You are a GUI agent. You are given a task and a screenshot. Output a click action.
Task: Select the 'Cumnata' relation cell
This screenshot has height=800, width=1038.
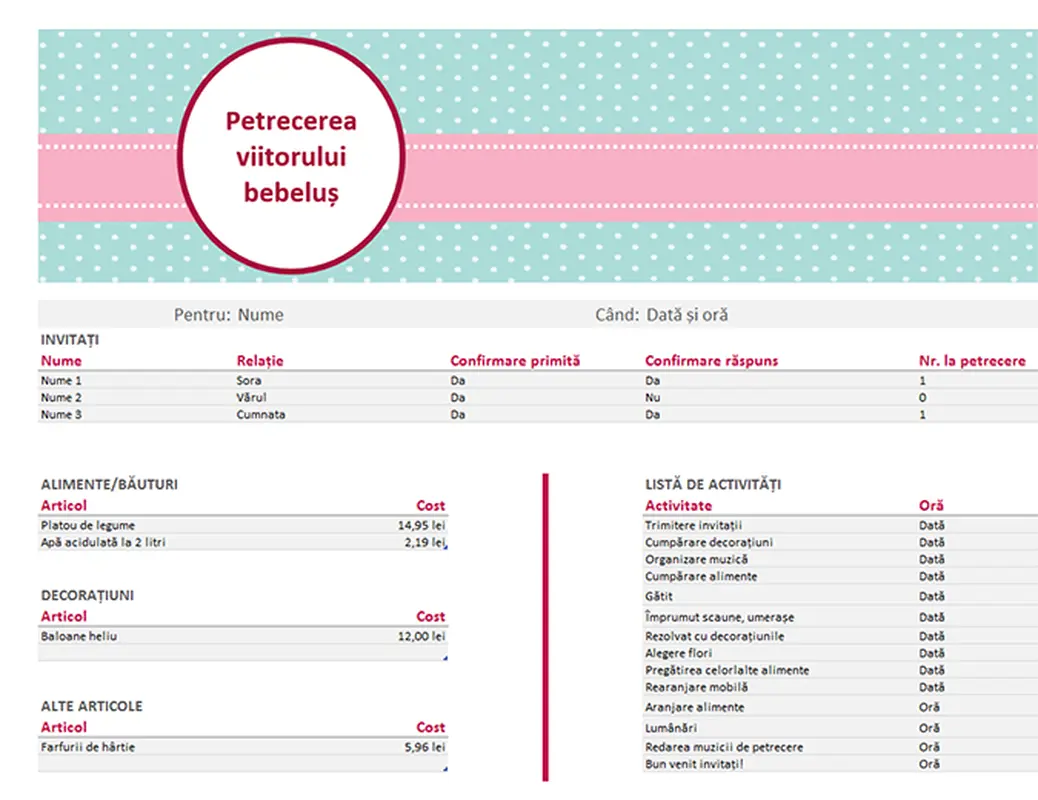pos(261,415)
